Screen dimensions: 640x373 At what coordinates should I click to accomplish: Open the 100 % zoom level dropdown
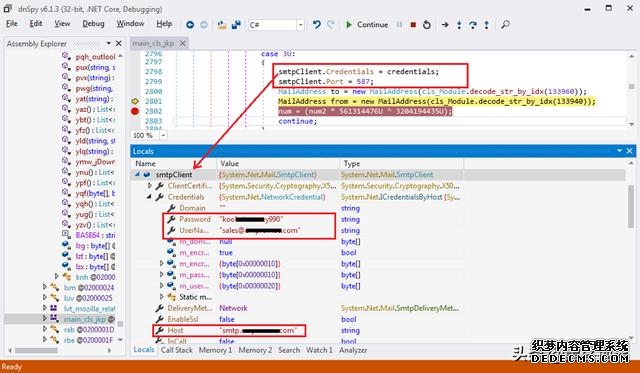click(163, 135)
